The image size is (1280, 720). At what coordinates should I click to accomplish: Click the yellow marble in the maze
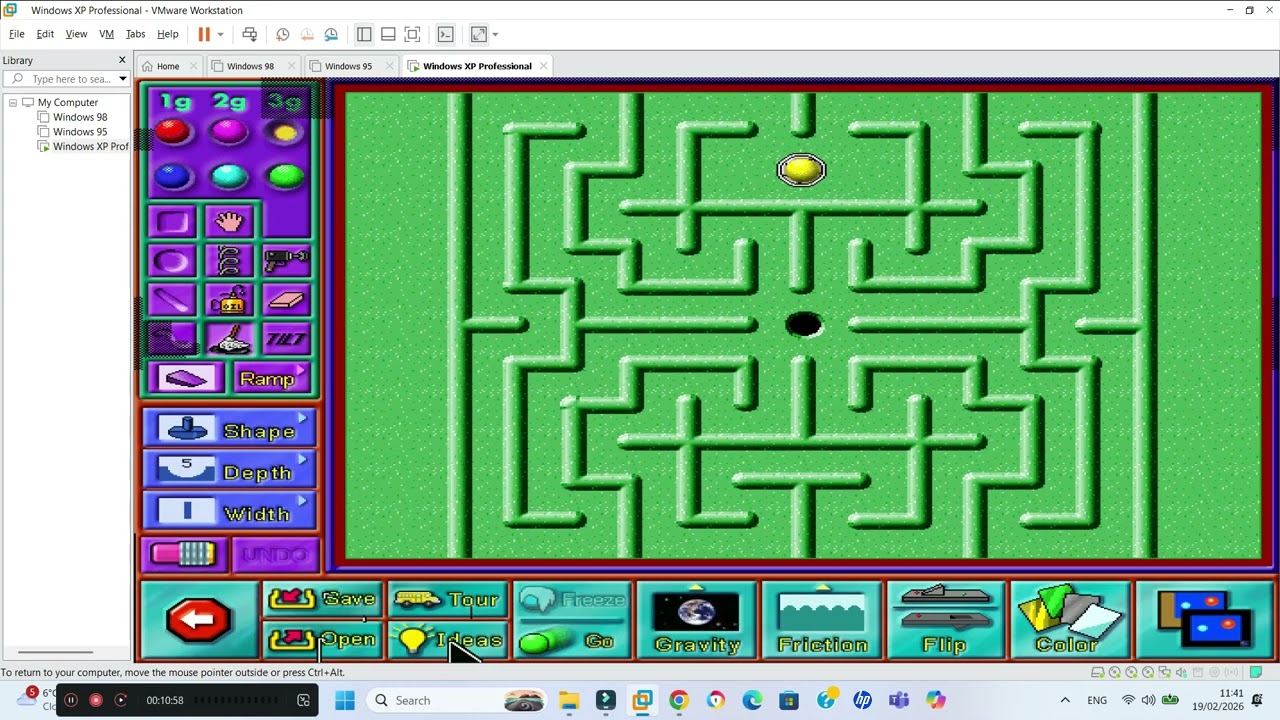(x=801, y=170)
